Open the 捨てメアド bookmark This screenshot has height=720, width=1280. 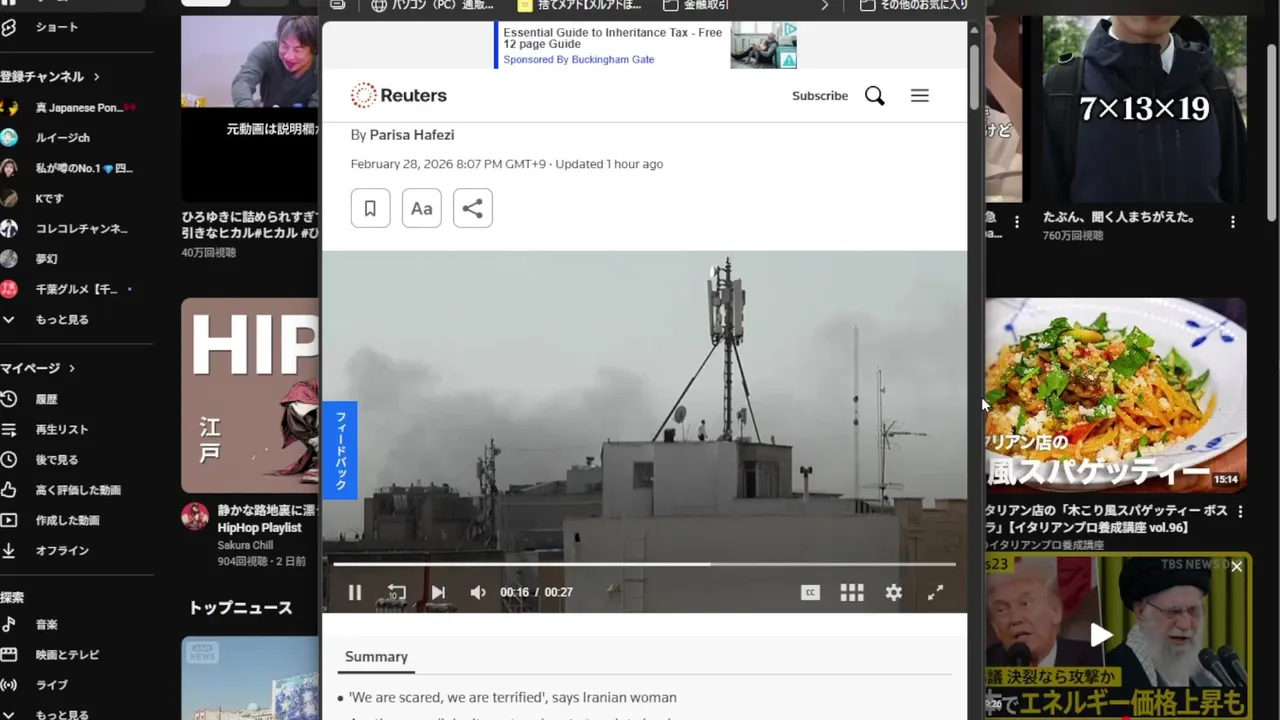point(579,5)
